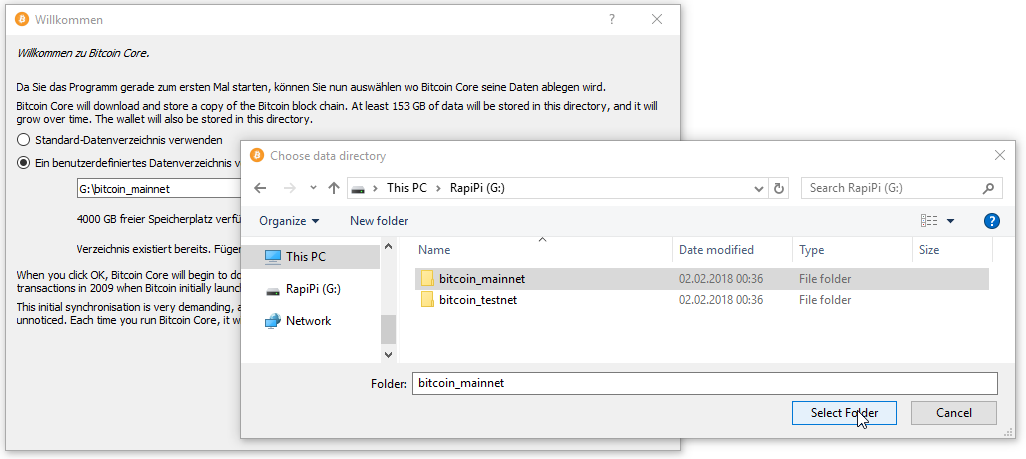
Task: Click the bitcoin_mainnet folder icon
Action: point(427,279)
